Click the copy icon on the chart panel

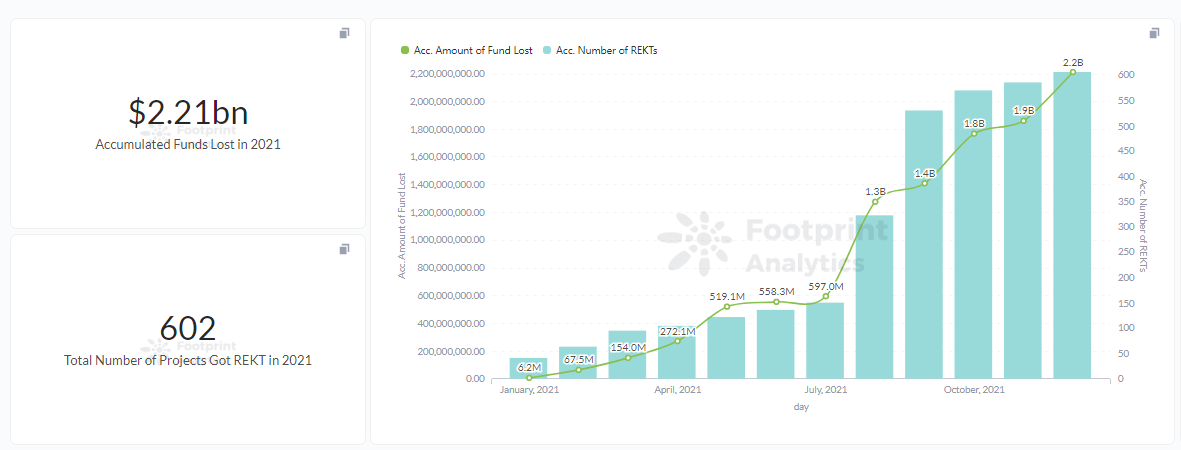click(x=1154, y=33)
